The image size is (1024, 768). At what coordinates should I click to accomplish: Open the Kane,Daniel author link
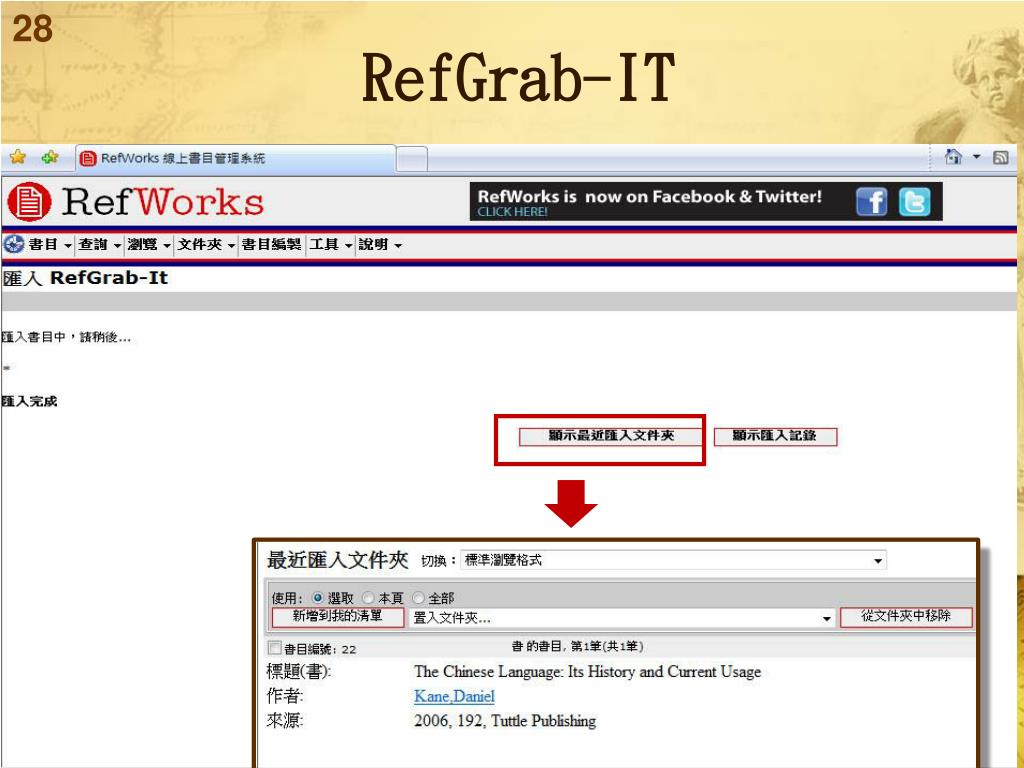(455, 697)
